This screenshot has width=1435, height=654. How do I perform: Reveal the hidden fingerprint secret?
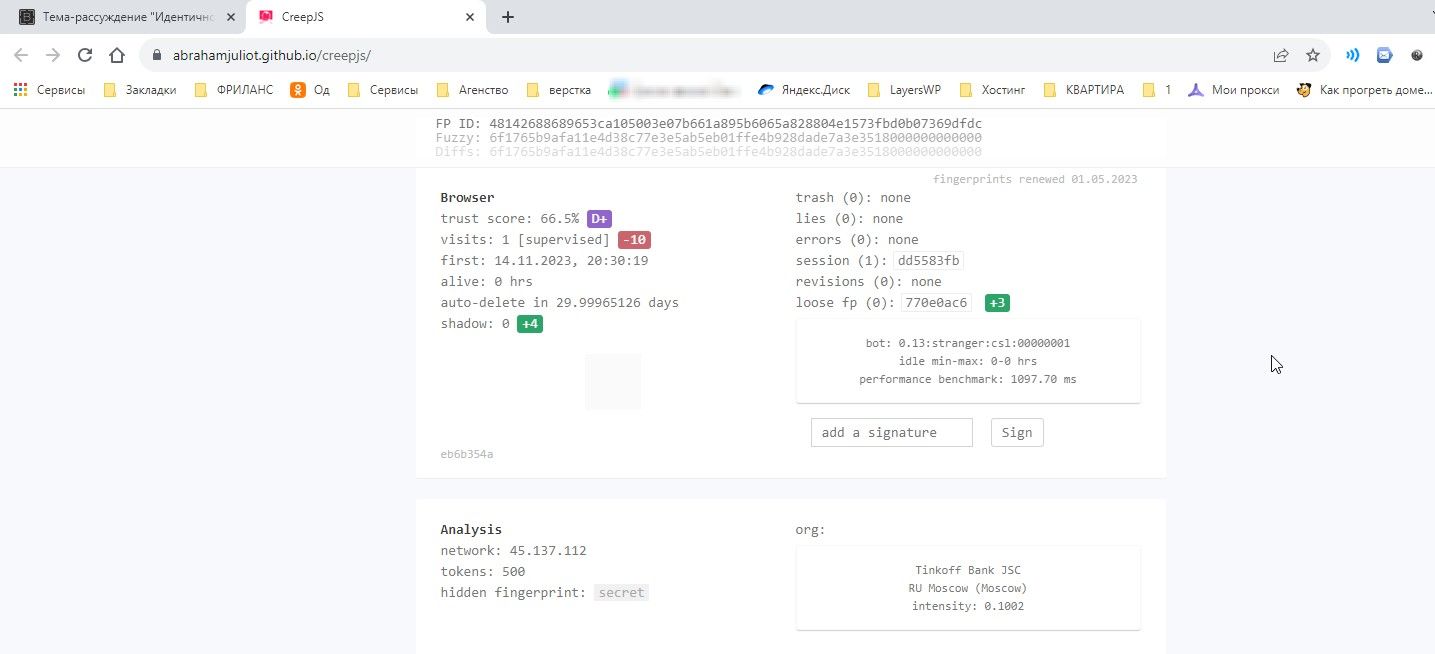621,593
